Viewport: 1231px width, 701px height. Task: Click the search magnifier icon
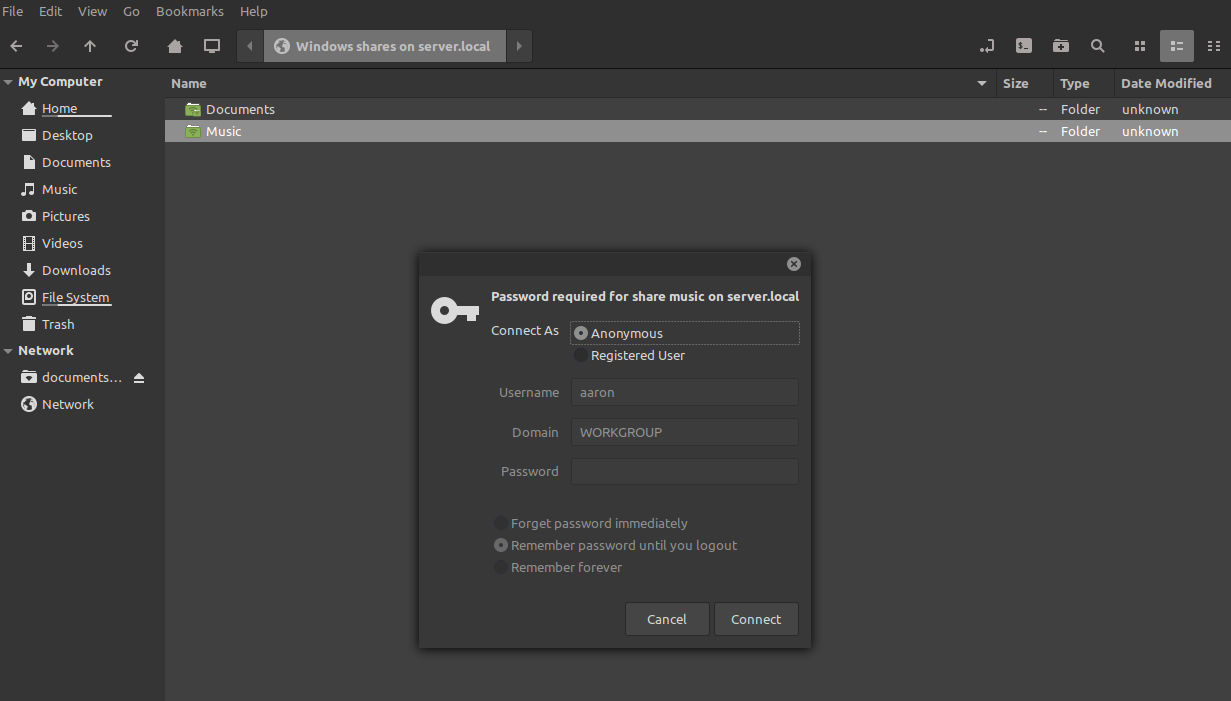click(x=1098, y=46)
